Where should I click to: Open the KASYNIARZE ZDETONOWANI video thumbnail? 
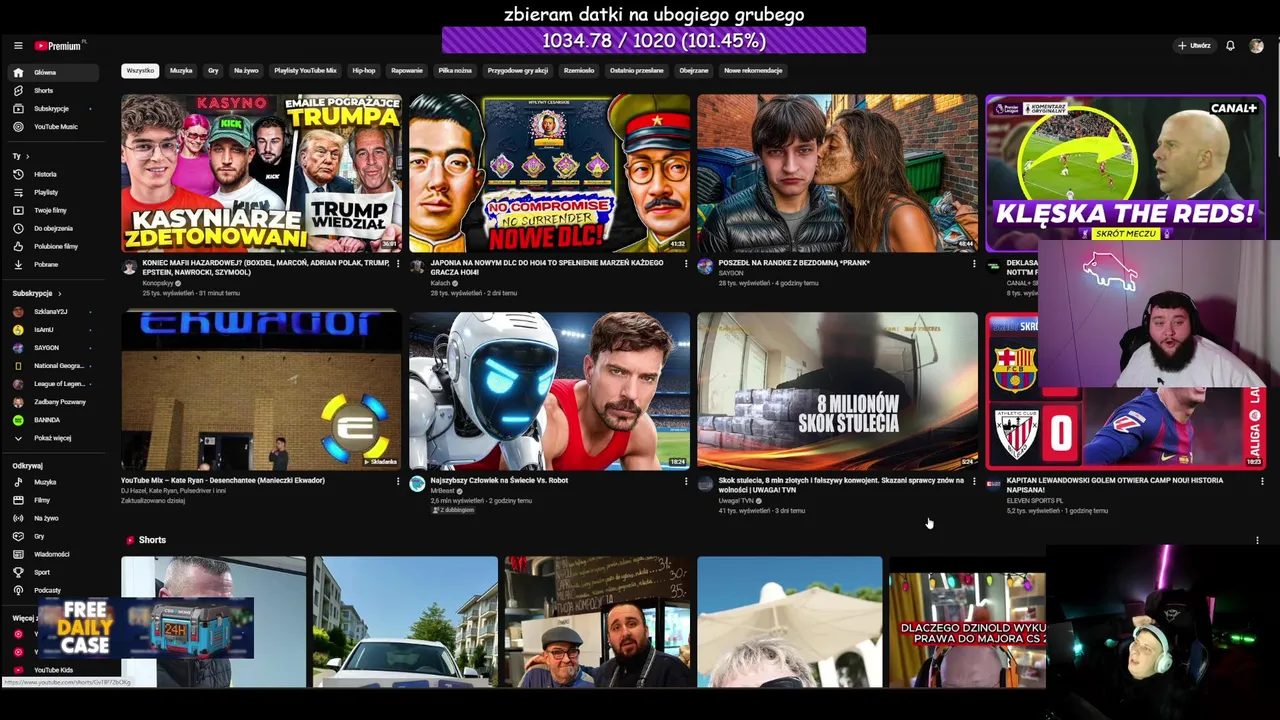click(261, 173)
